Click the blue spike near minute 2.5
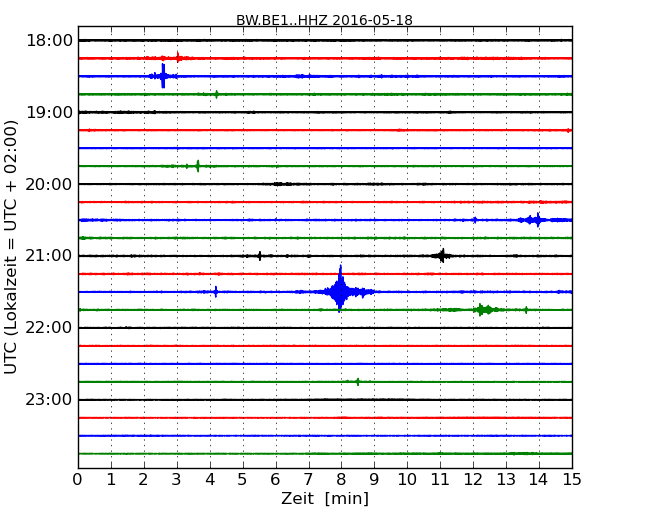650x520 pixels. click(163, 76)
